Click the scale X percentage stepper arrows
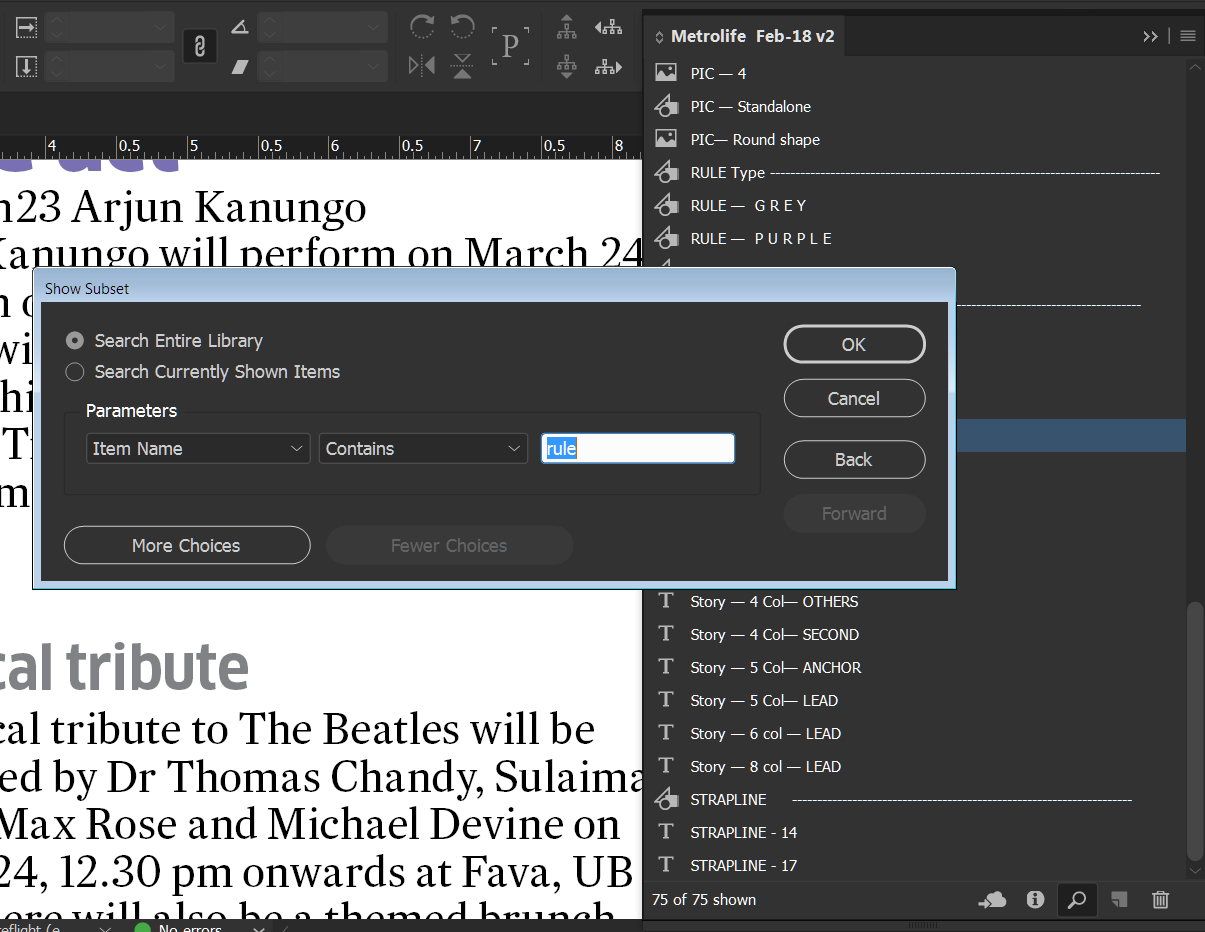This screenshot has height=932, width=1205. coord(57,27)
